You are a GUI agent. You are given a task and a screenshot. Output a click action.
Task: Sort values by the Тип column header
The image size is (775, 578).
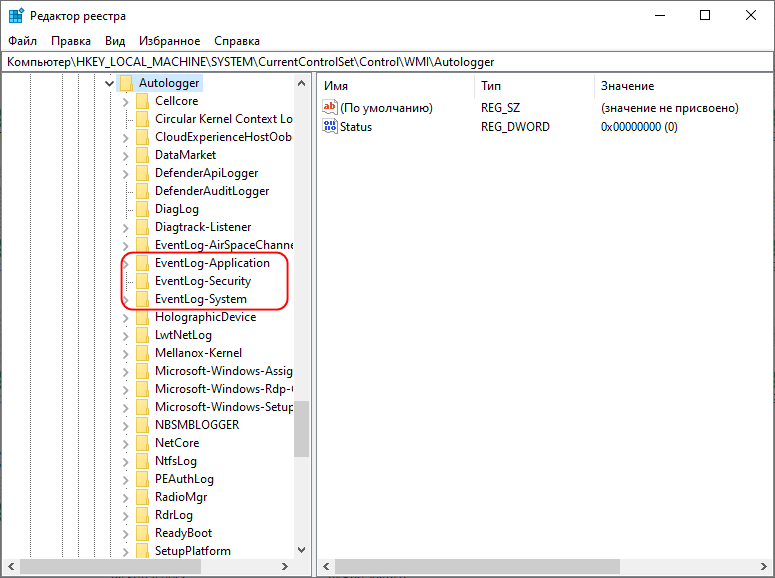(x=534, y=86)
